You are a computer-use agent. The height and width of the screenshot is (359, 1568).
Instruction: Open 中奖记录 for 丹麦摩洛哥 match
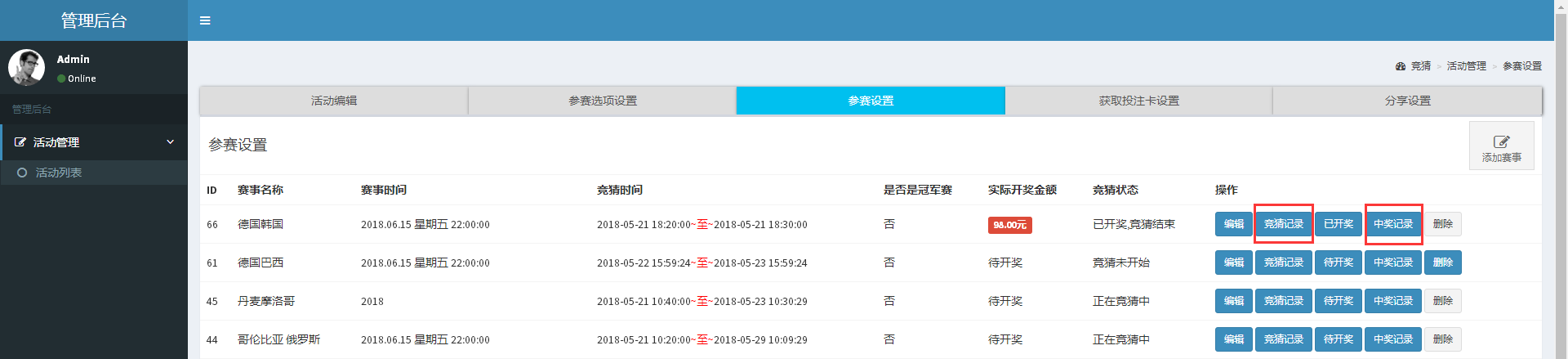coord(1392,301)
